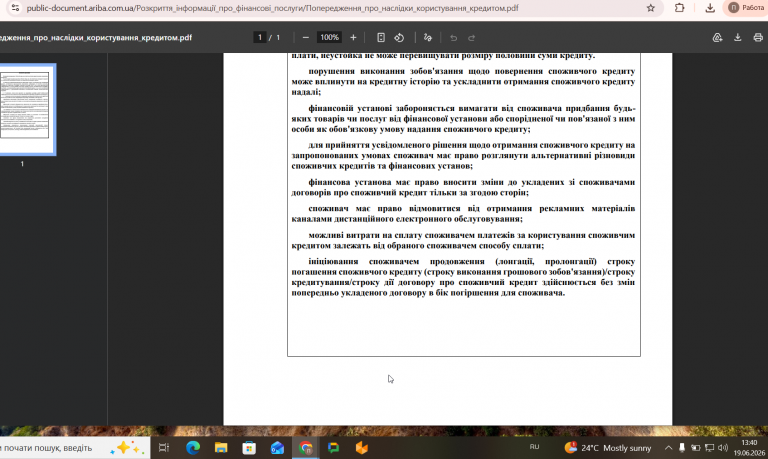Click the page number field showing 1
The width and height of the screenshot is (768, 459).
(x=260, y=37)
